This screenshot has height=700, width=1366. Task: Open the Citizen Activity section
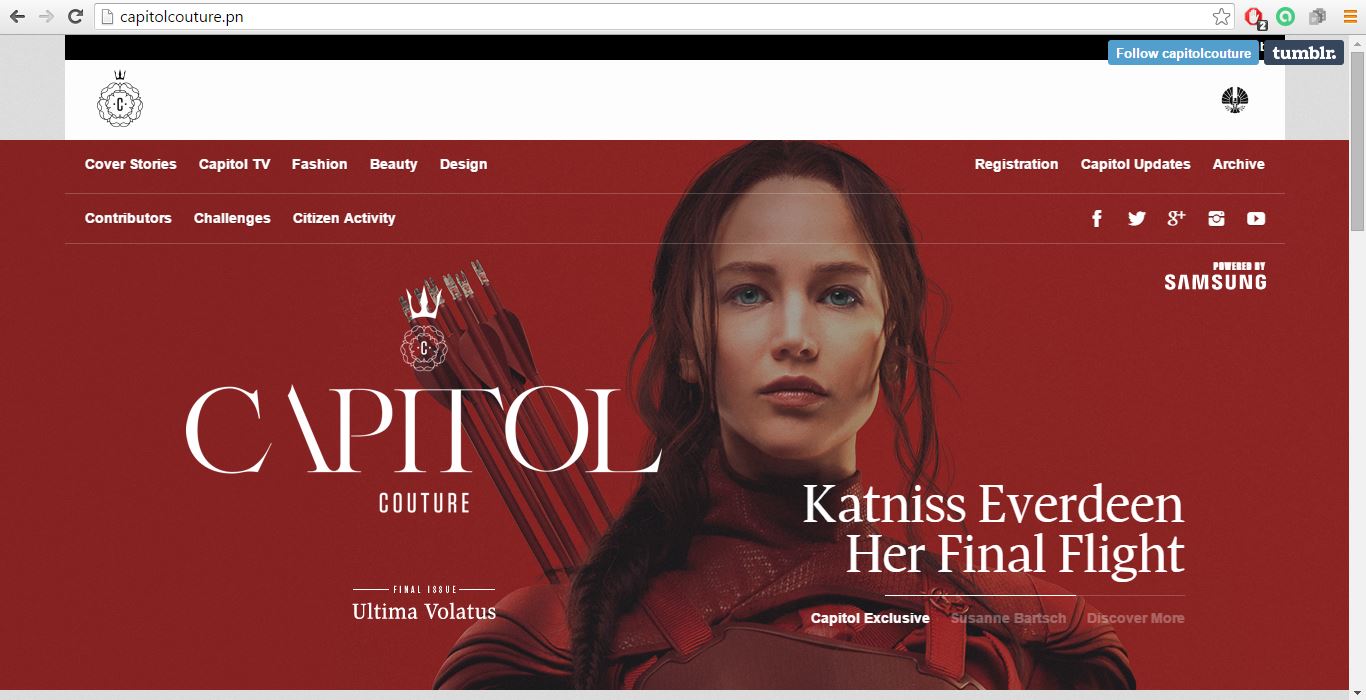point(344,218)
